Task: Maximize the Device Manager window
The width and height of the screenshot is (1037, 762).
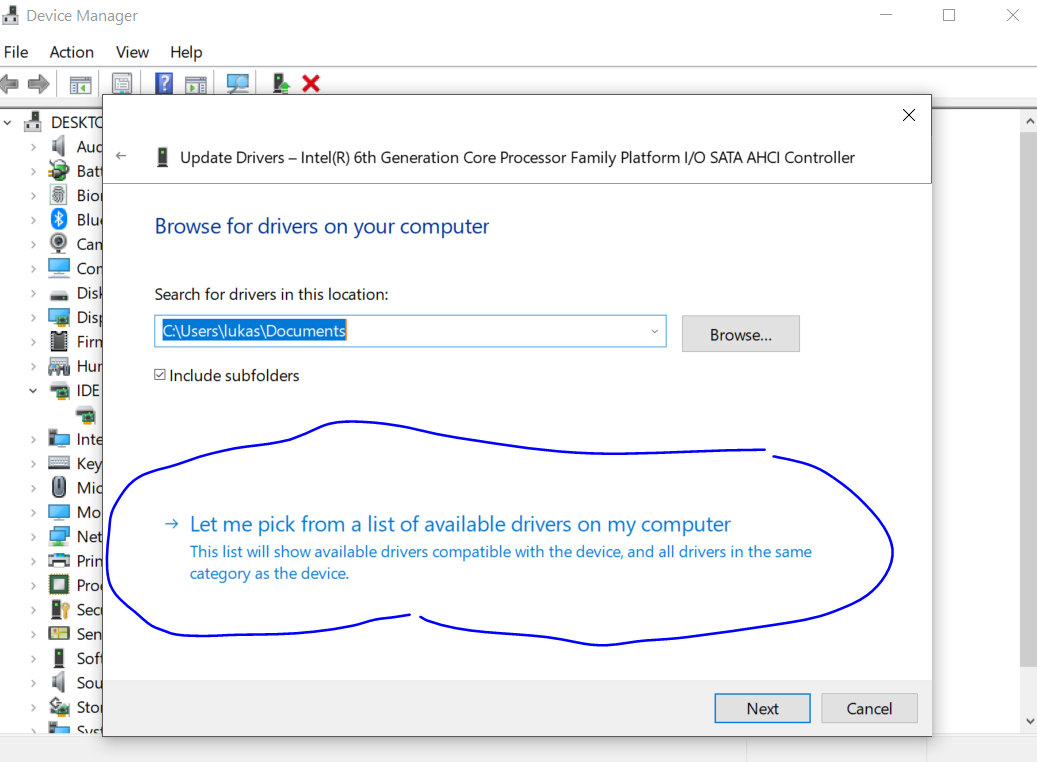Action: pyautogui.click(x=948, y=15)
